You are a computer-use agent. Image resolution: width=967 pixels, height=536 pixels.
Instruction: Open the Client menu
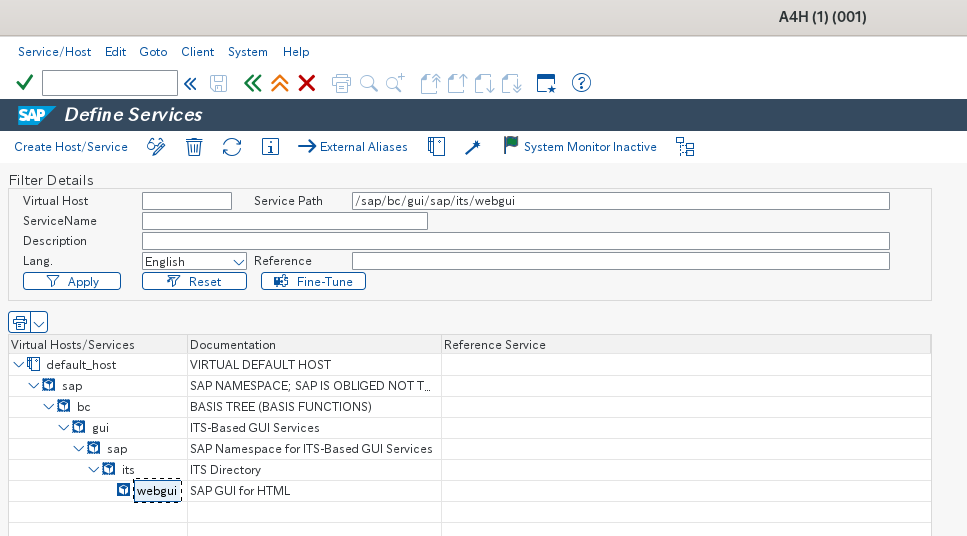(x=197, y=52)
